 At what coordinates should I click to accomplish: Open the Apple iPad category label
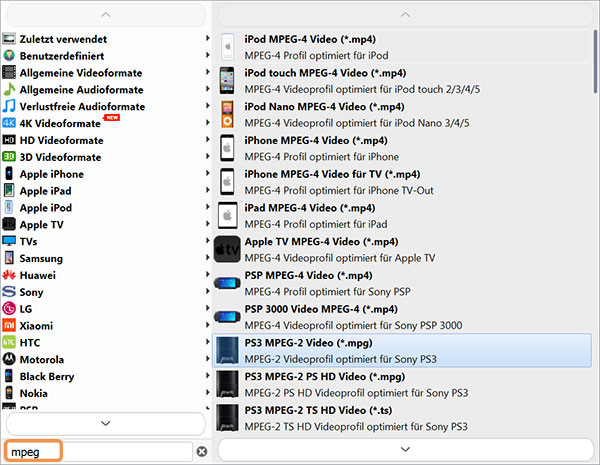click(46, 191)
